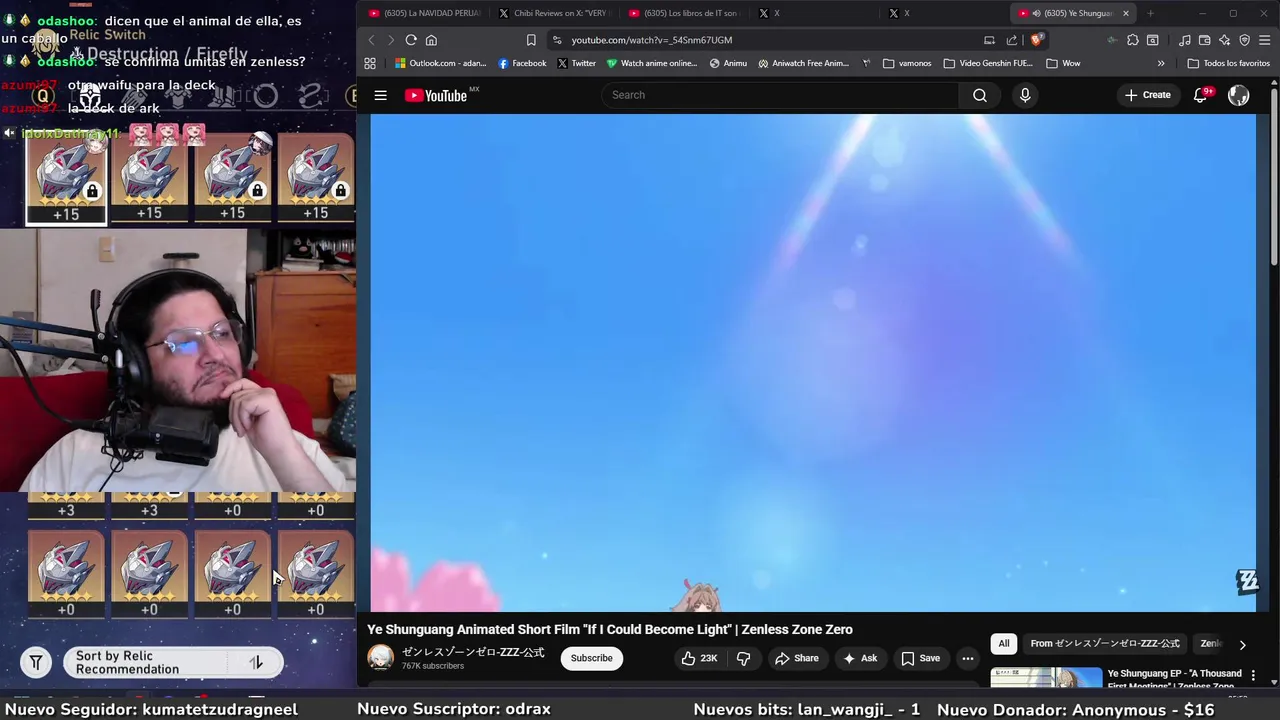Click the browser address bar URL
1280x720 pixels.
coord(652,40)
